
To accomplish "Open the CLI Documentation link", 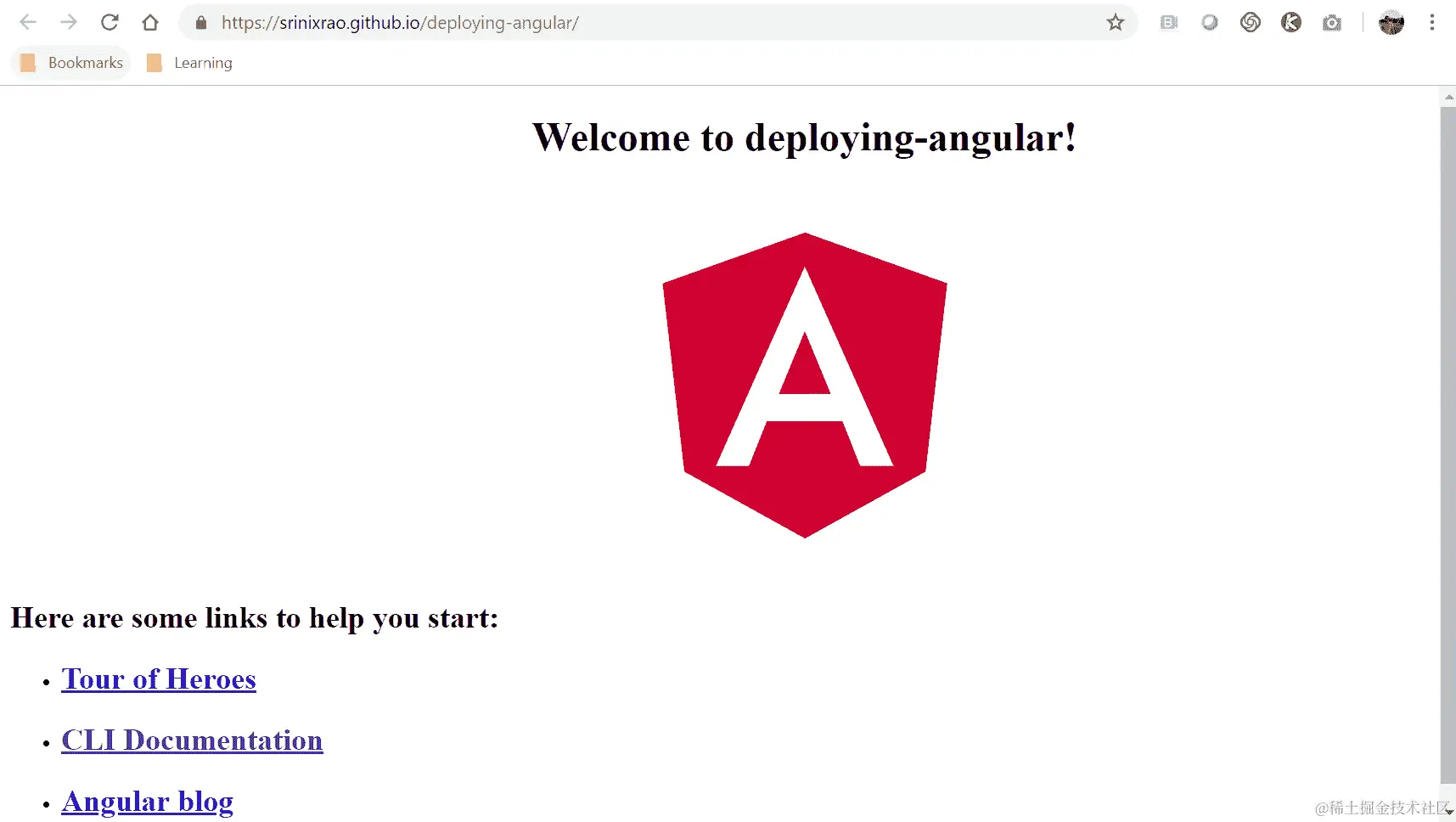I will [x=192, y=740].
